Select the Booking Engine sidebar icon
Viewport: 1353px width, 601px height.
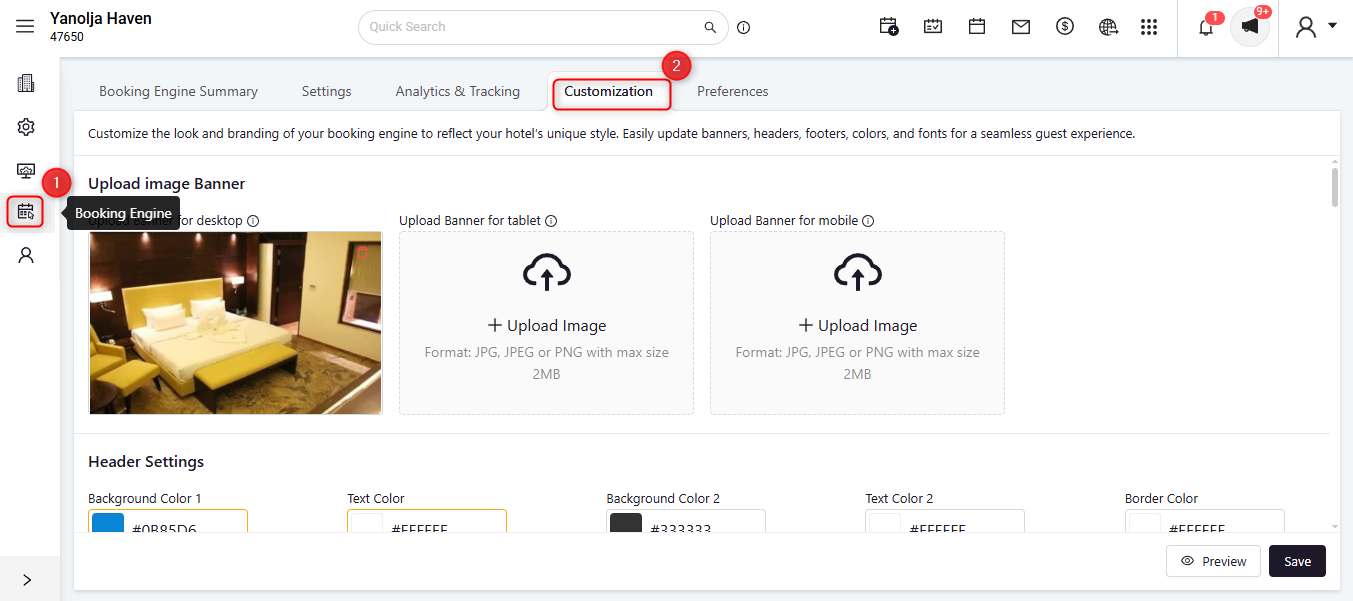click(26, 212)
